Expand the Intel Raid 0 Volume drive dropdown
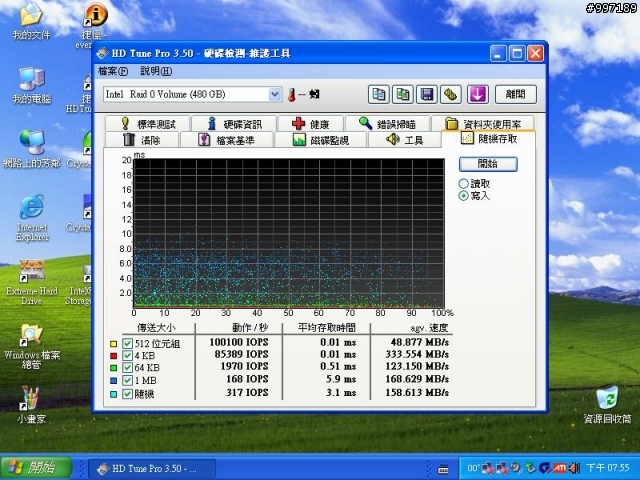The width and height of the screenshot is (640, 480). click(275, 95)
